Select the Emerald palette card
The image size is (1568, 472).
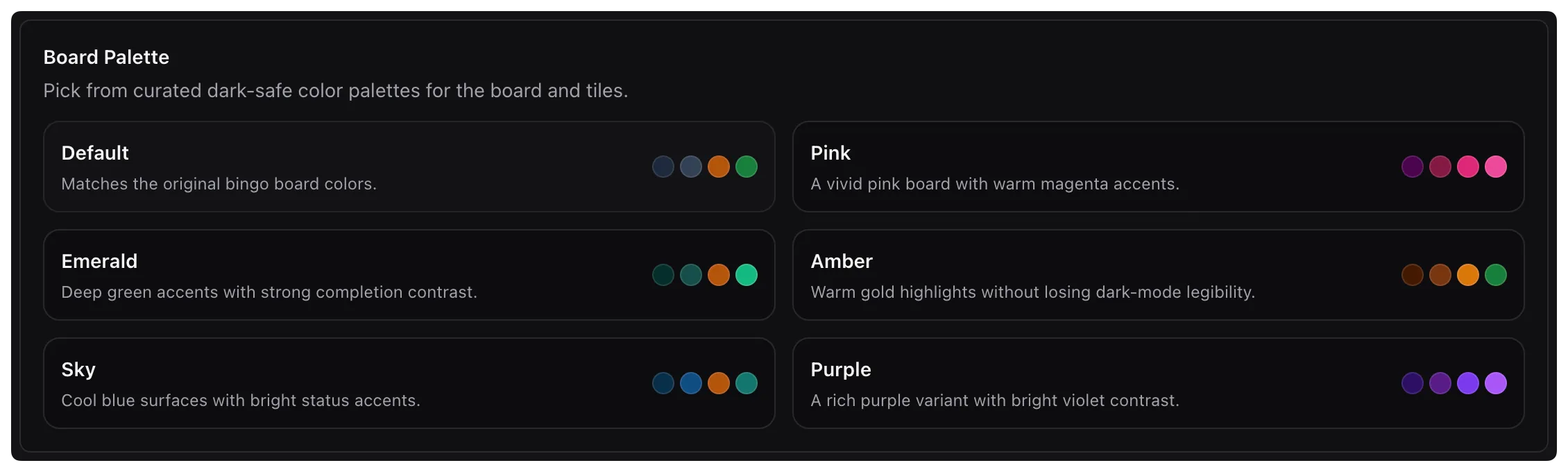pyautogui.click(x=278, y=275)
